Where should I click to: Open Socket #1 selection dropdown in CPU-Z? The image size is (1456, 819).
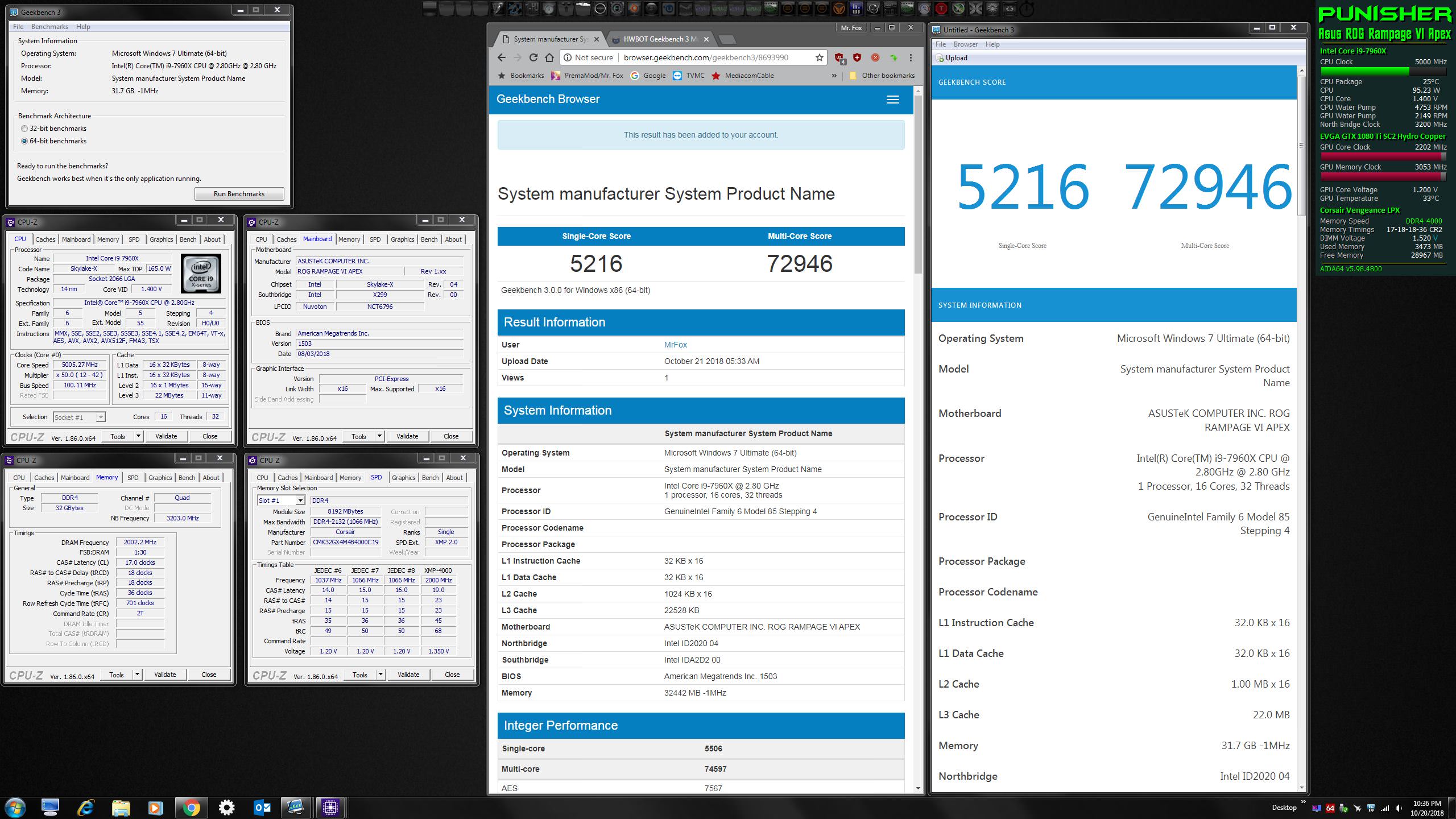click(x=79, y=417)
